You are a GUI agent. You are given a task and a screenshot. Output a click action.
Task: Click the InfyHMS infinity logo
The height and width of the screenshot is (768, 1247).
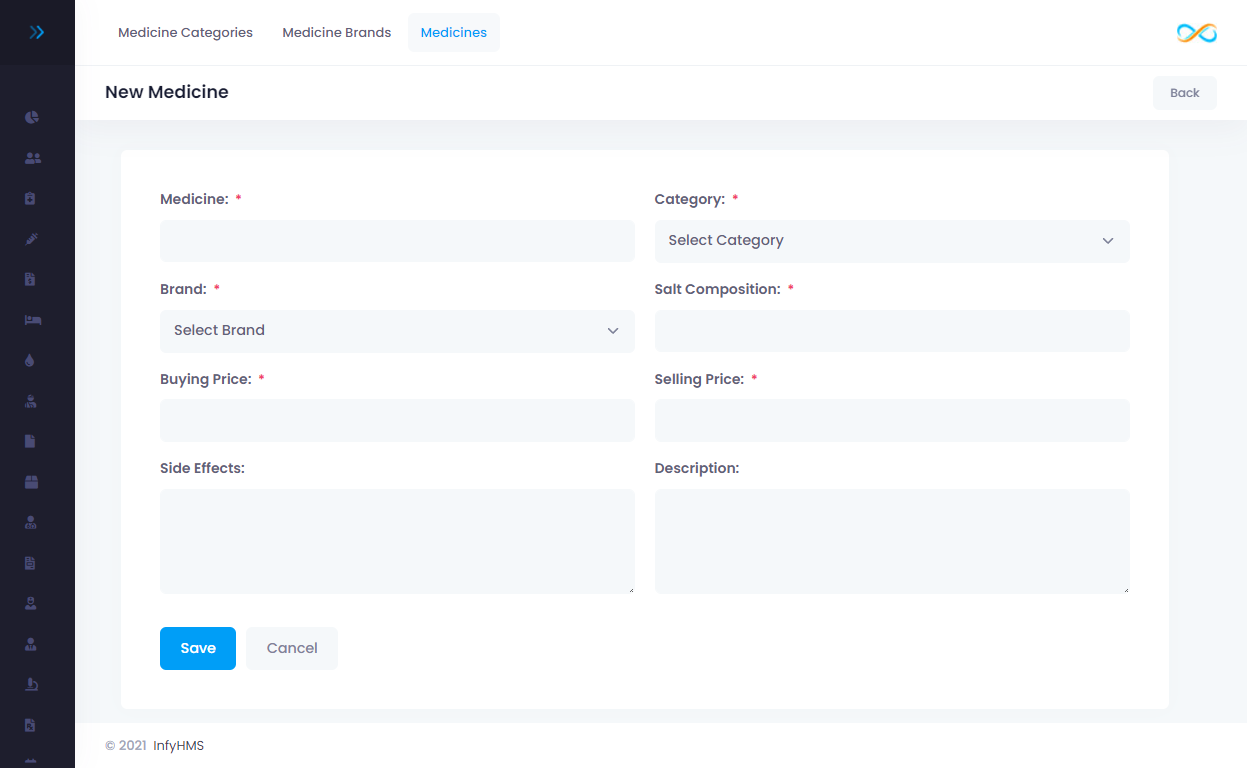pyautogui.click(x=1196, y=33)
